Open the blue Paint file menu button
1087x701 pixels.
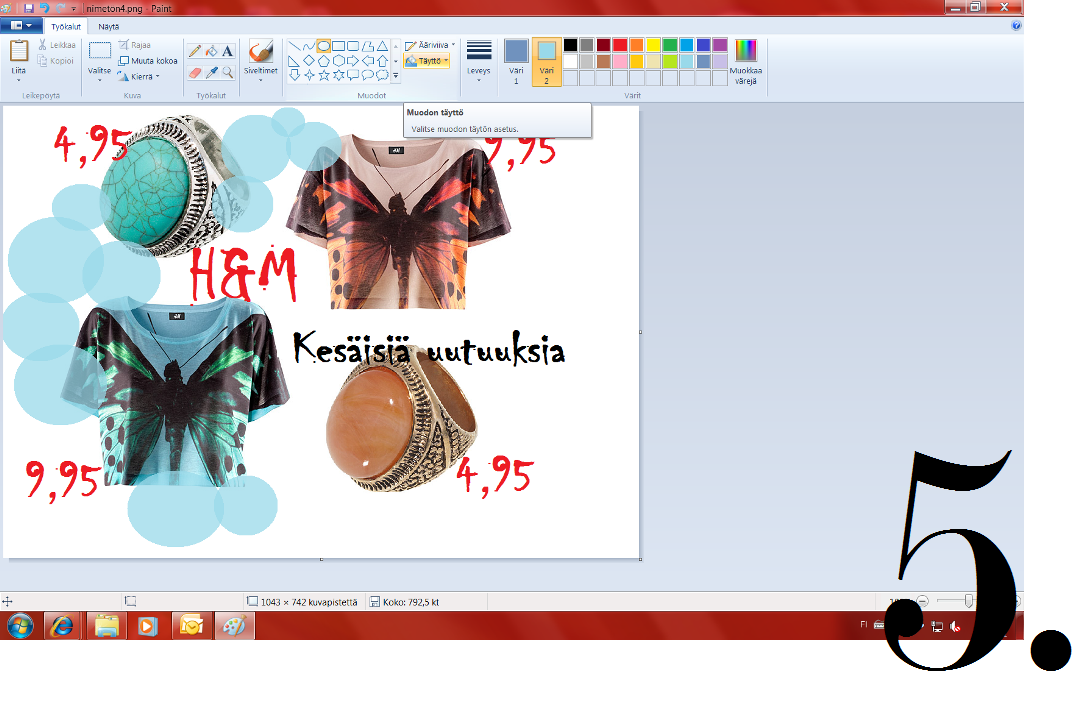pos(21,26)
